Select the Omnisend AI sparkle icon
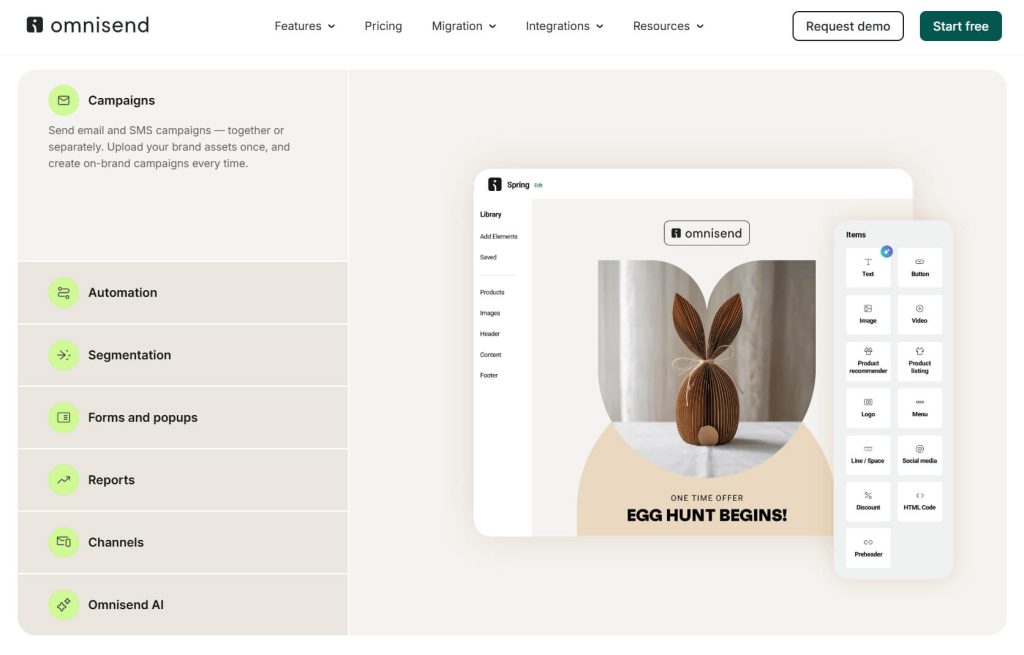Viewport: 1024px width, 655px height. point(63,604)
